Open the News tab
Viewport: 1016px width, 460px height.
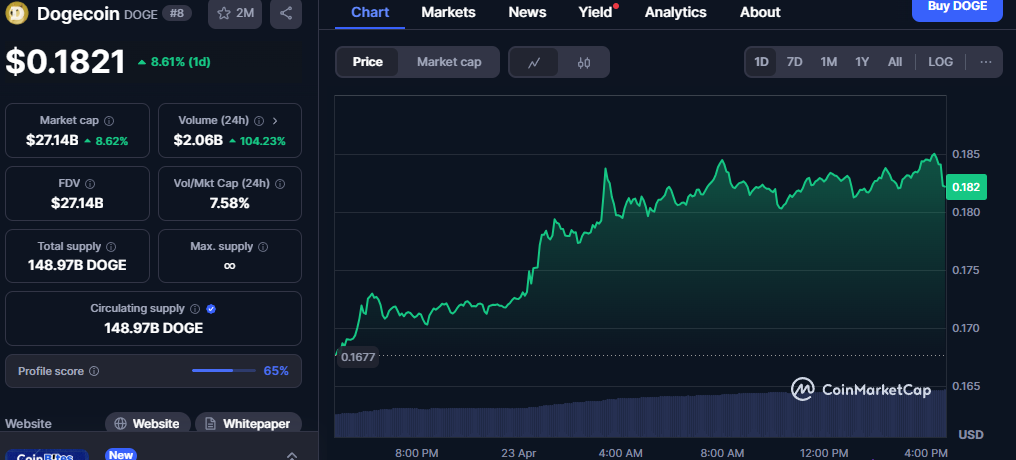point(527,12)
